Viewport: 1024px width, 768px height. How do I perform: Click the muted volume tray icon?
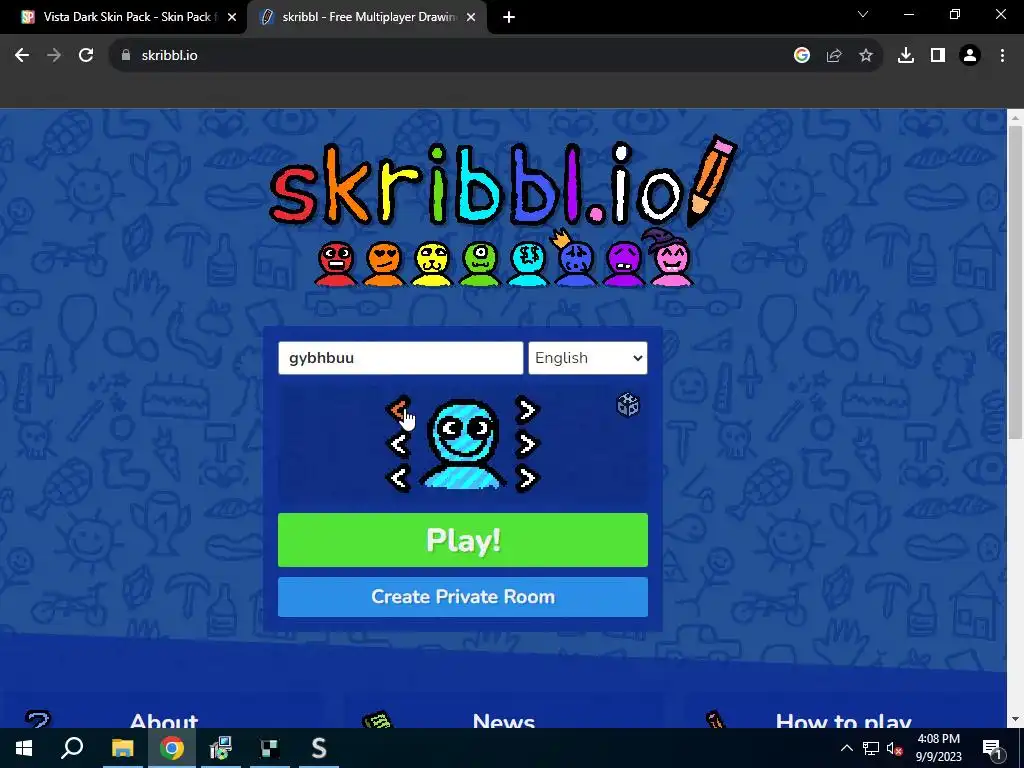pos(895,748)
